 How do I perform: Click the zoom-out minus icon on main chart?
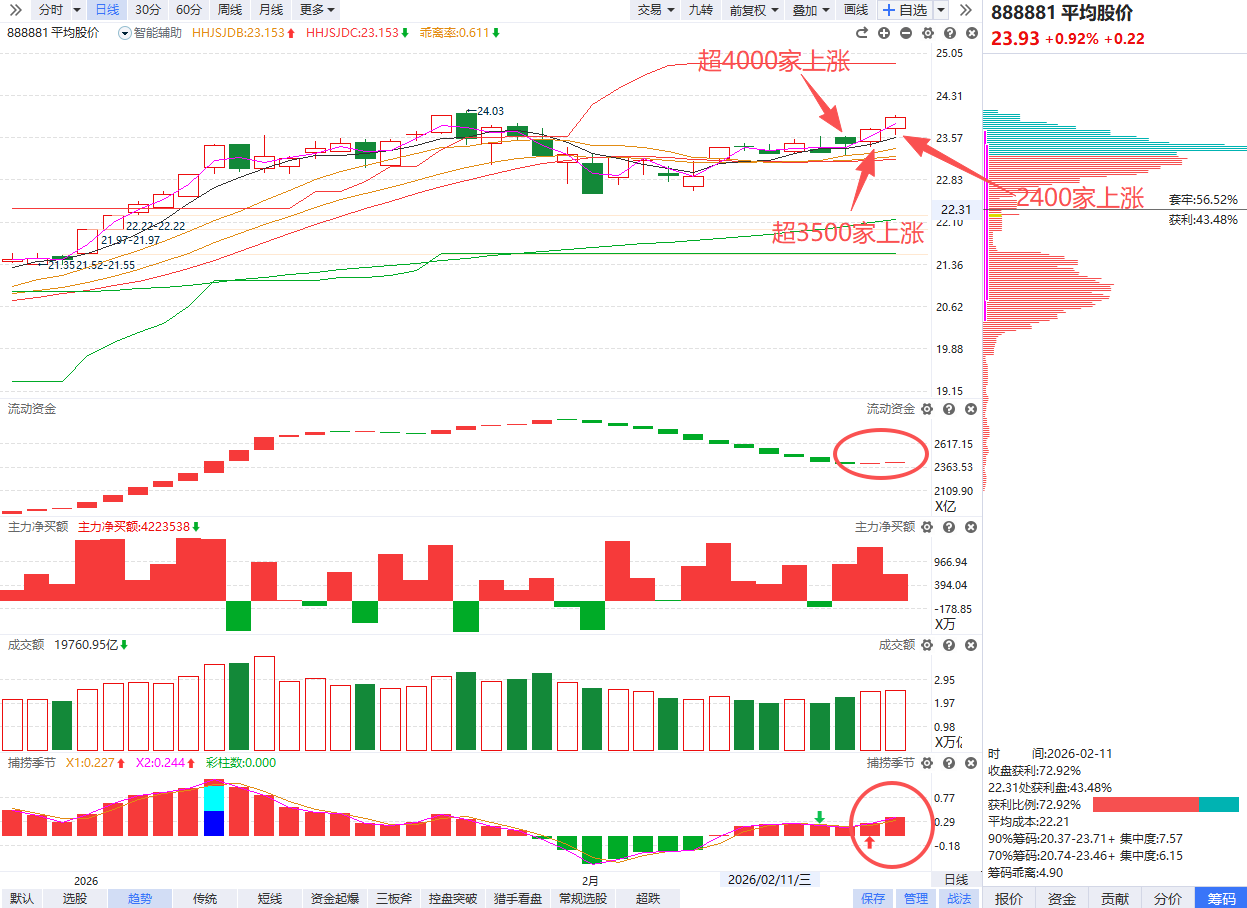[x=905, y=33]
